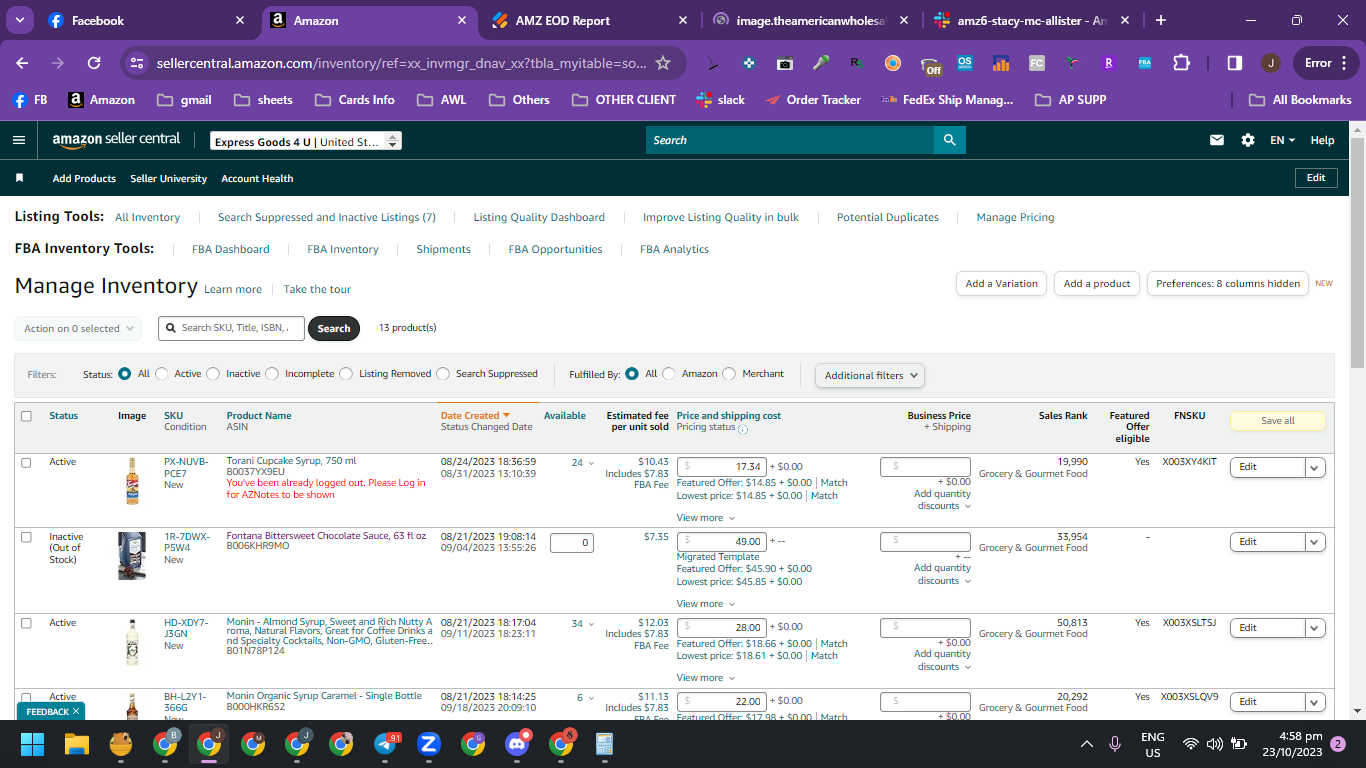Image resolution: width=1366 pixels, height=768 pixels.
Task: Open the Seller Central hamburger menu
Action: click(19, 140)
